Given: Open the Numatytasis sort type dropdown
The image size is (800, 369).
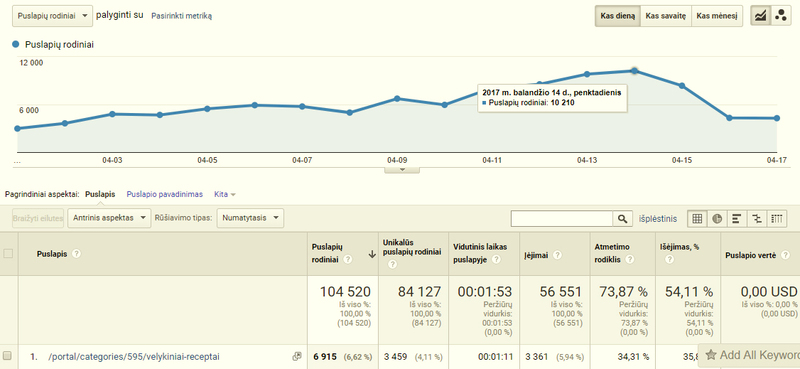Looking at the screenshot, I should coord(250,218).
